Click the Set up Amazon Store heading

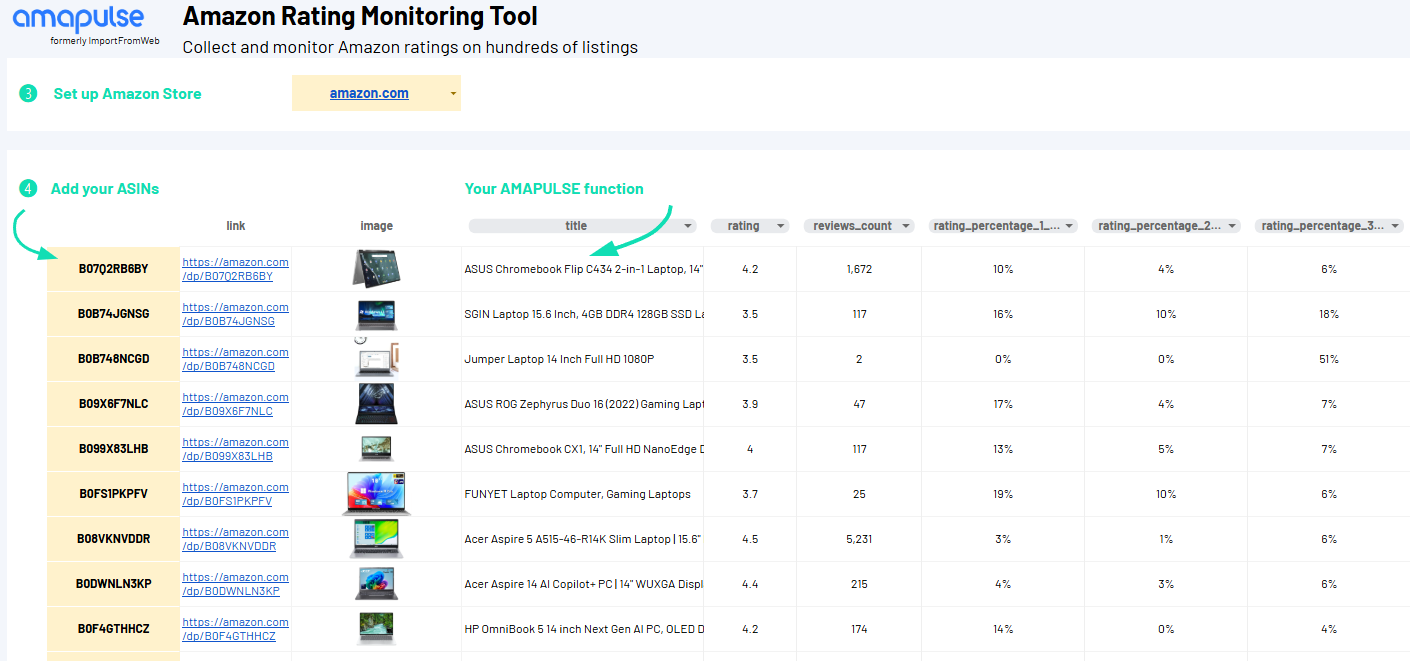[127, 94]
